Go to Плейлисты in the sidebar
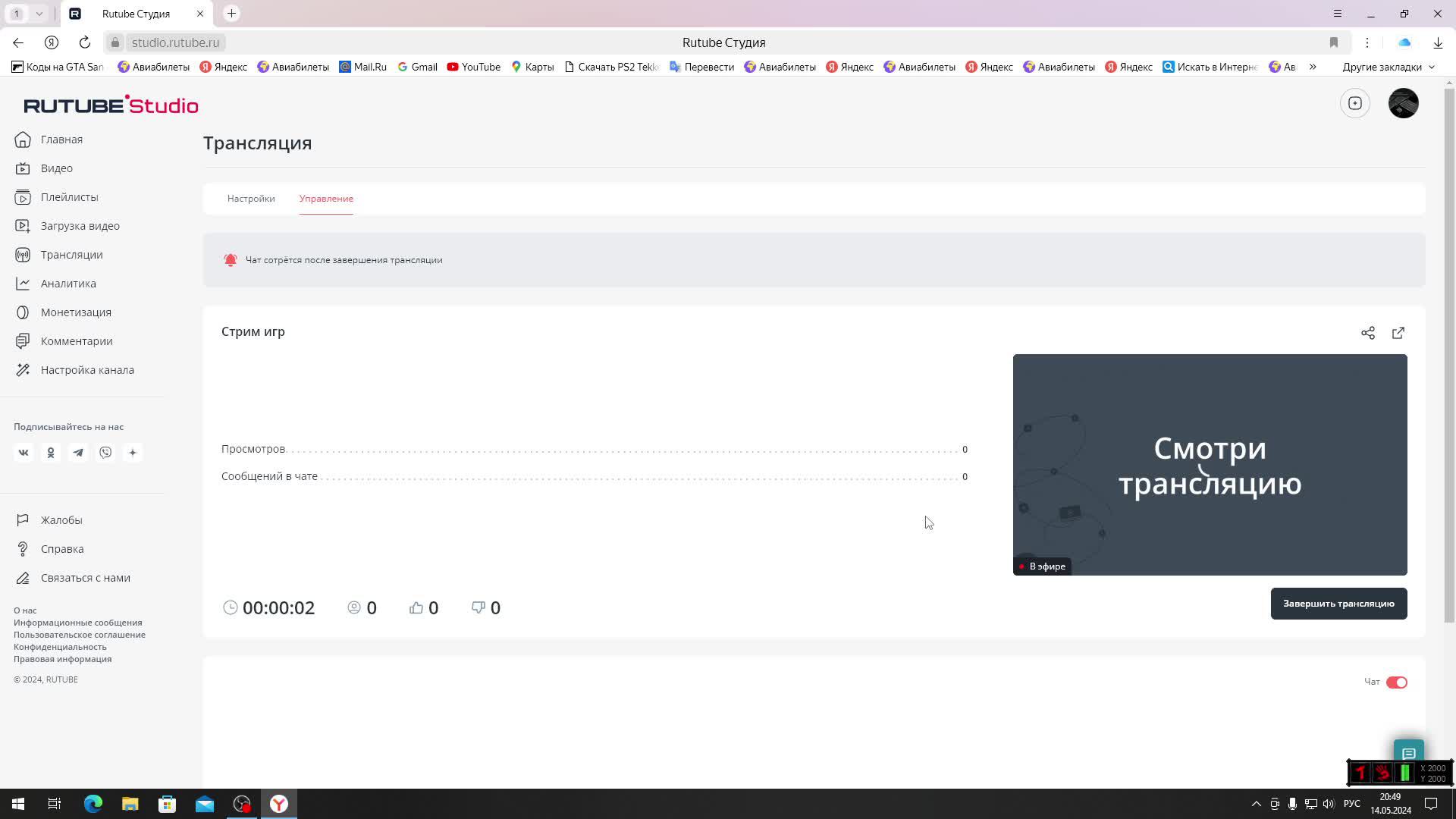 [57, 197]
